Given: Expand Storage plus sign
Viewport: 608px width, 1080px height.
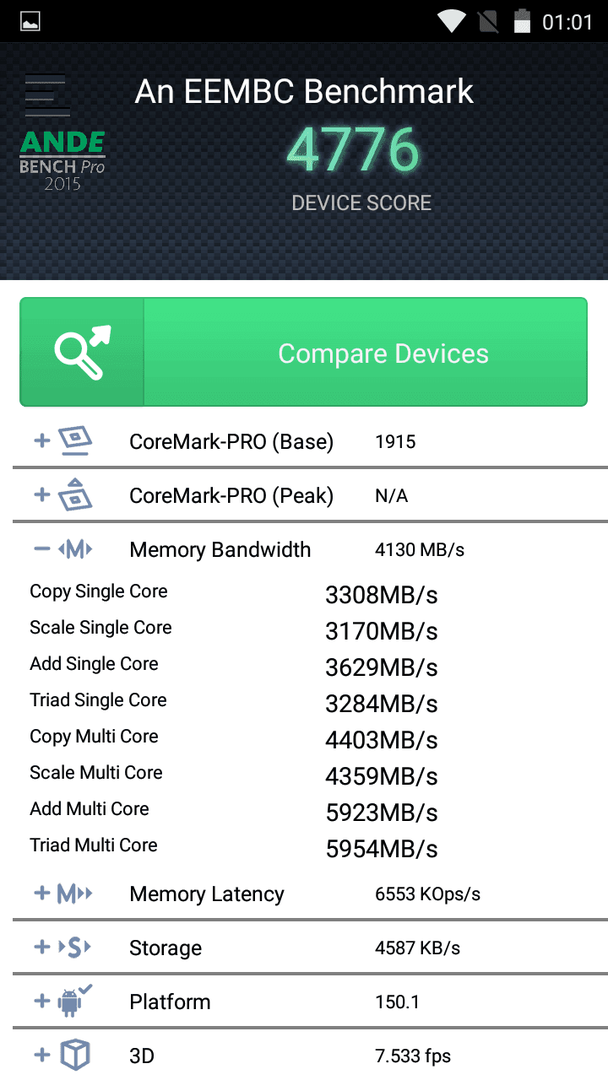Looking at the screenshot, I should point(42,947).
